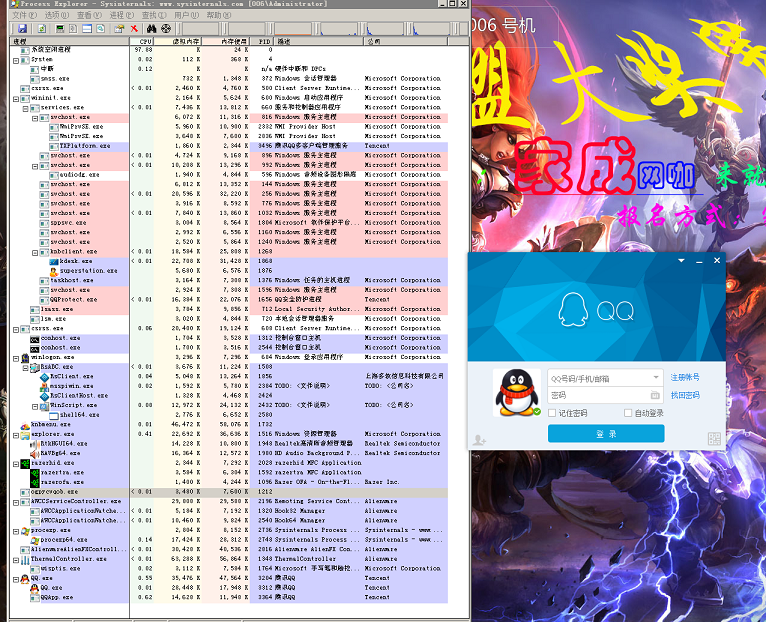This screenshot has width=766, height=622.
Task: Collapse the razerhid.exe tree node
Action: coord(16,464)
